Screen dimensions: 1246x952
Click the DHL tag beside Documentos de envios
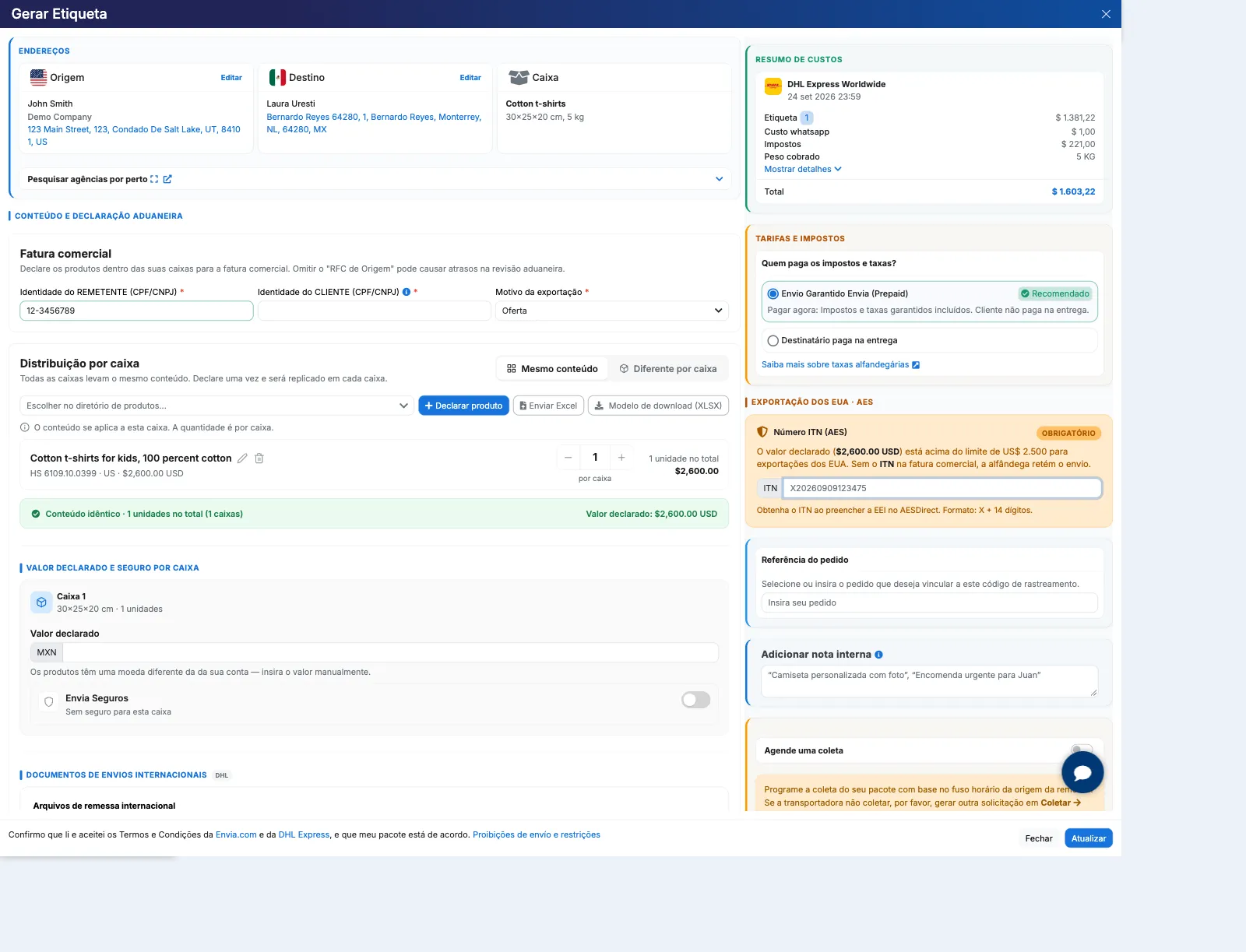[222, 775]
